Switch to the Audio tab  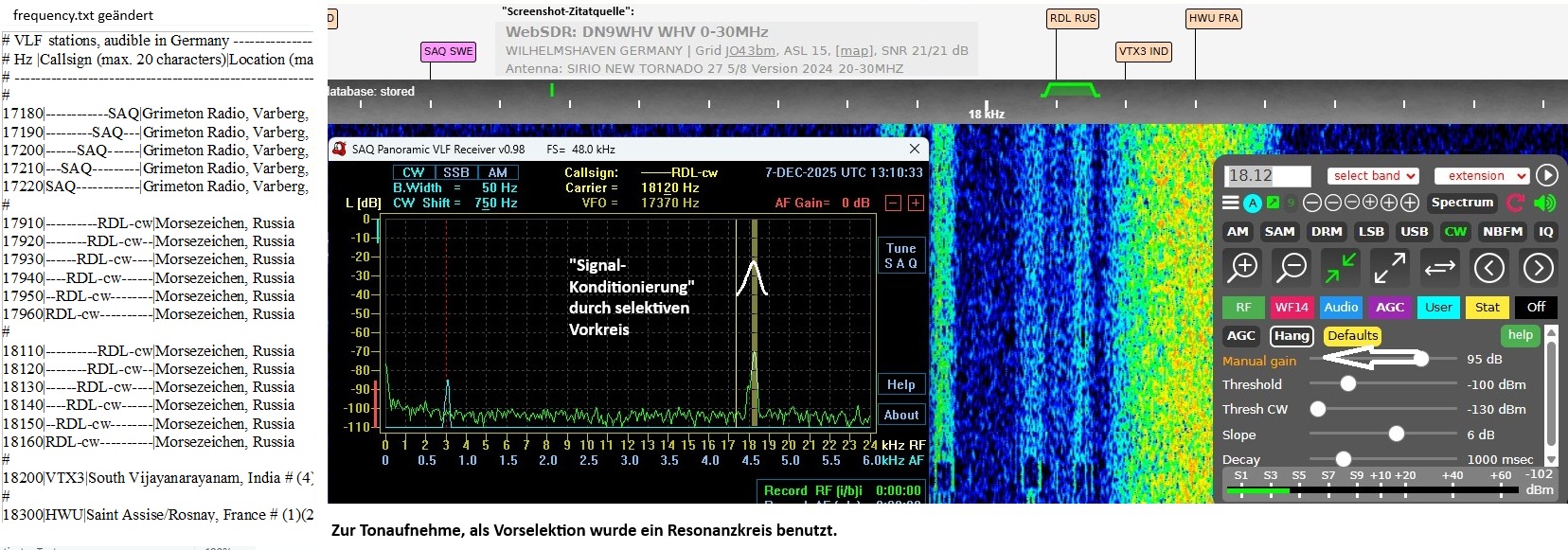tap(1341, 307)
